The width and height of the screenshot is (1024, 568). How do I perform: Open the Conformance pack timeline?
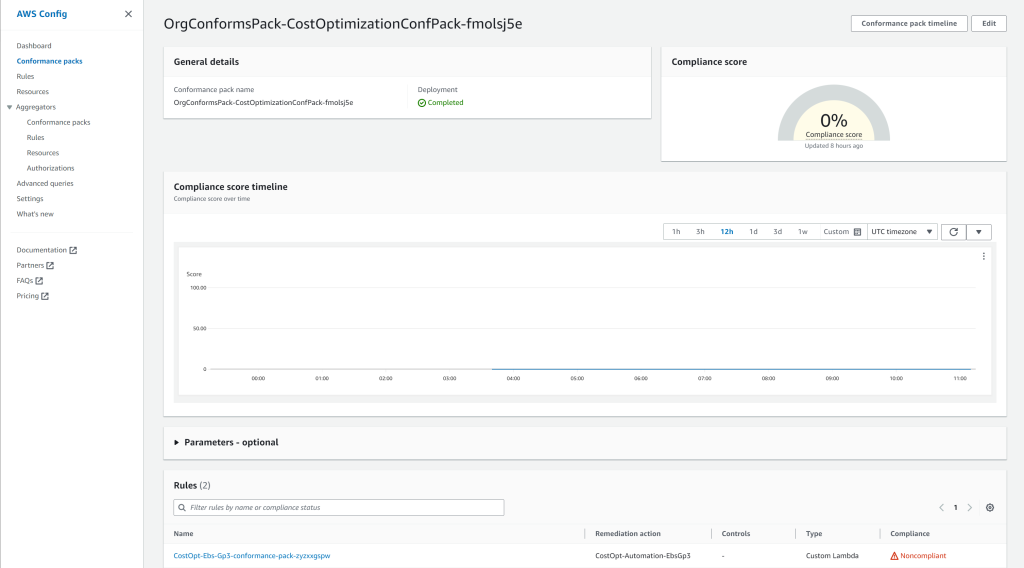click(909, 24)
